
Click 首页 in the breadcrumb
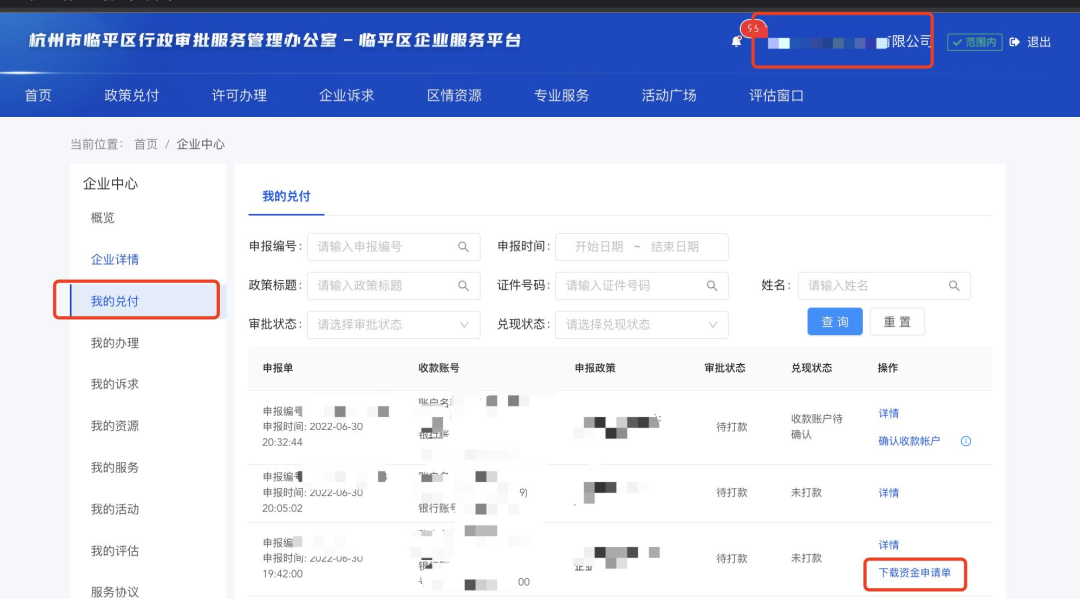tap(145, 144)
